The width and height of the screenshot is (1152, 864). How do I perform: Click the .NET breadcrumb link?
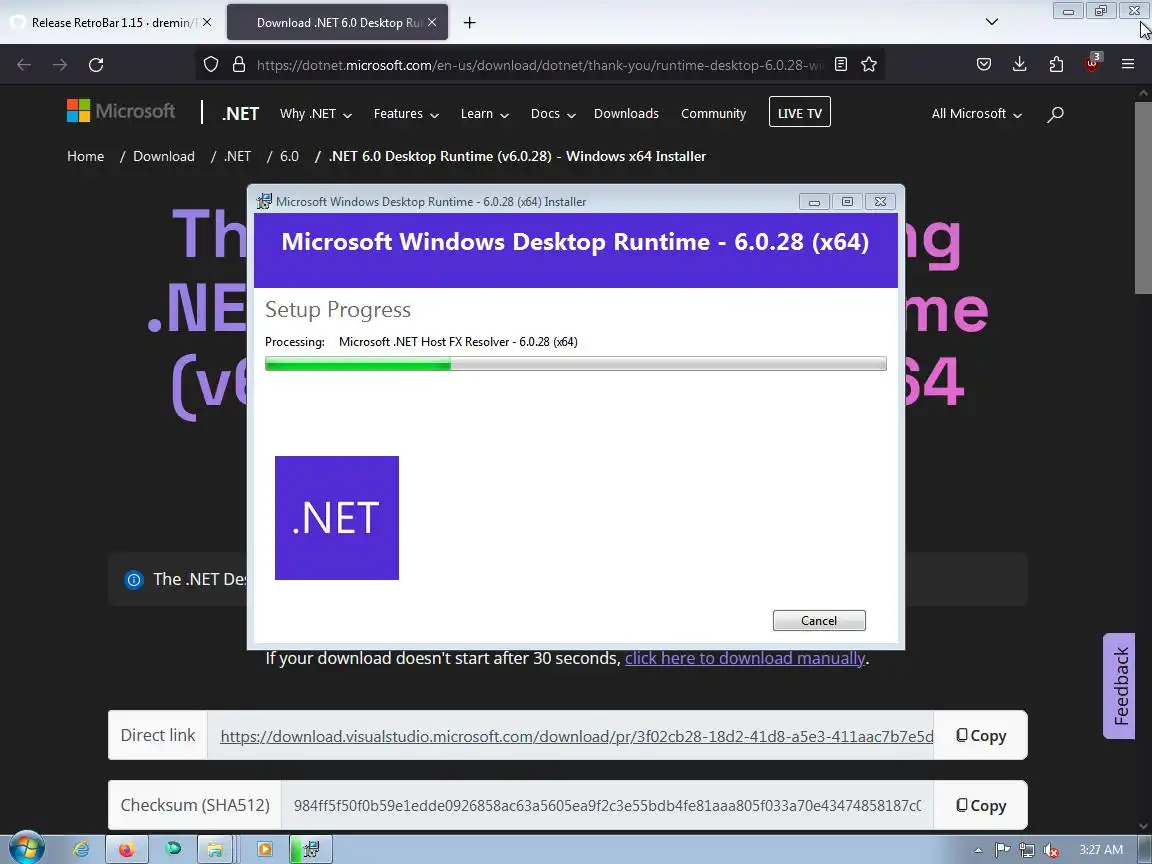pyautogui.click(x=237, y=156)
